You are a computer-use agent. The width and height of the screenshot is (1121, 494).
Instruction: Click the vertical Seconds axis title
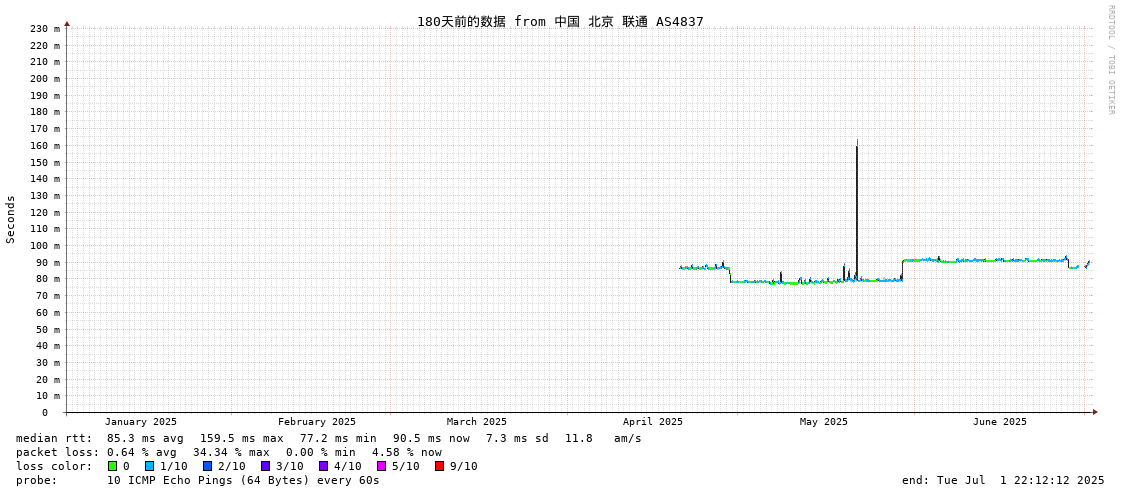tap(11, 219)
